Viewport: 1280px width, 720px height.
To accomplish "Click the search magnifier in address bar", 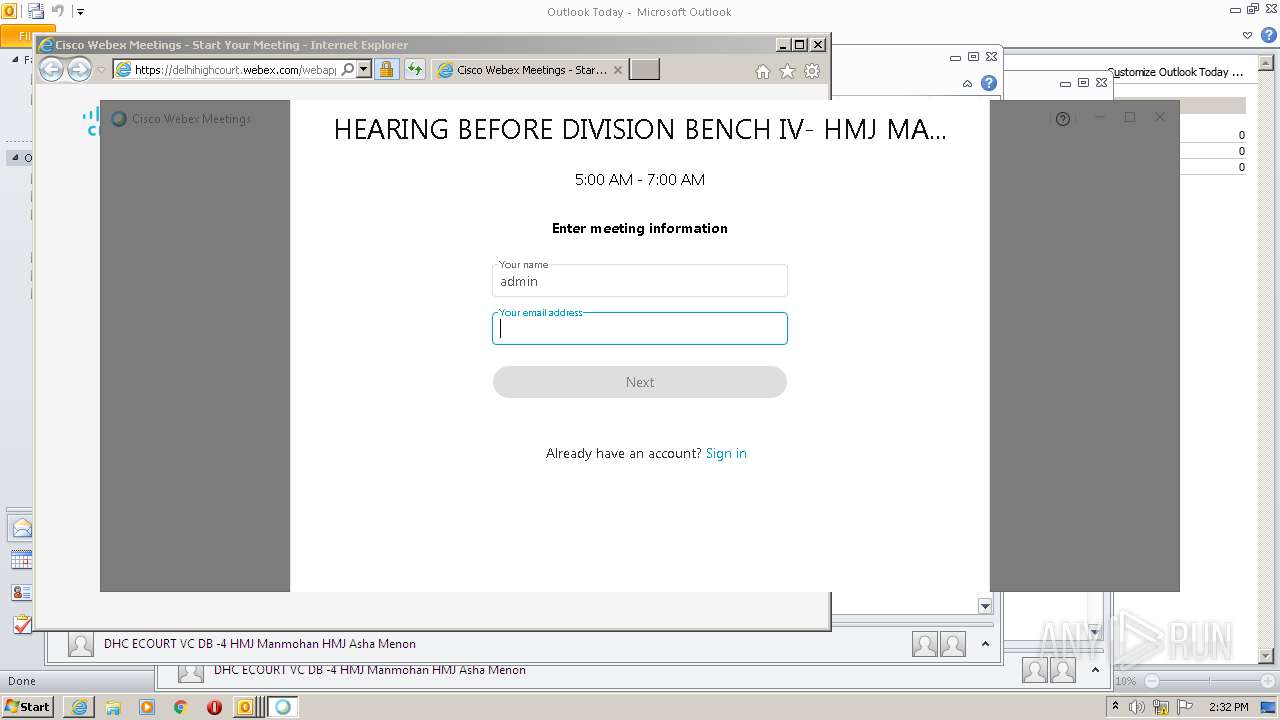I will click(347, 70).
